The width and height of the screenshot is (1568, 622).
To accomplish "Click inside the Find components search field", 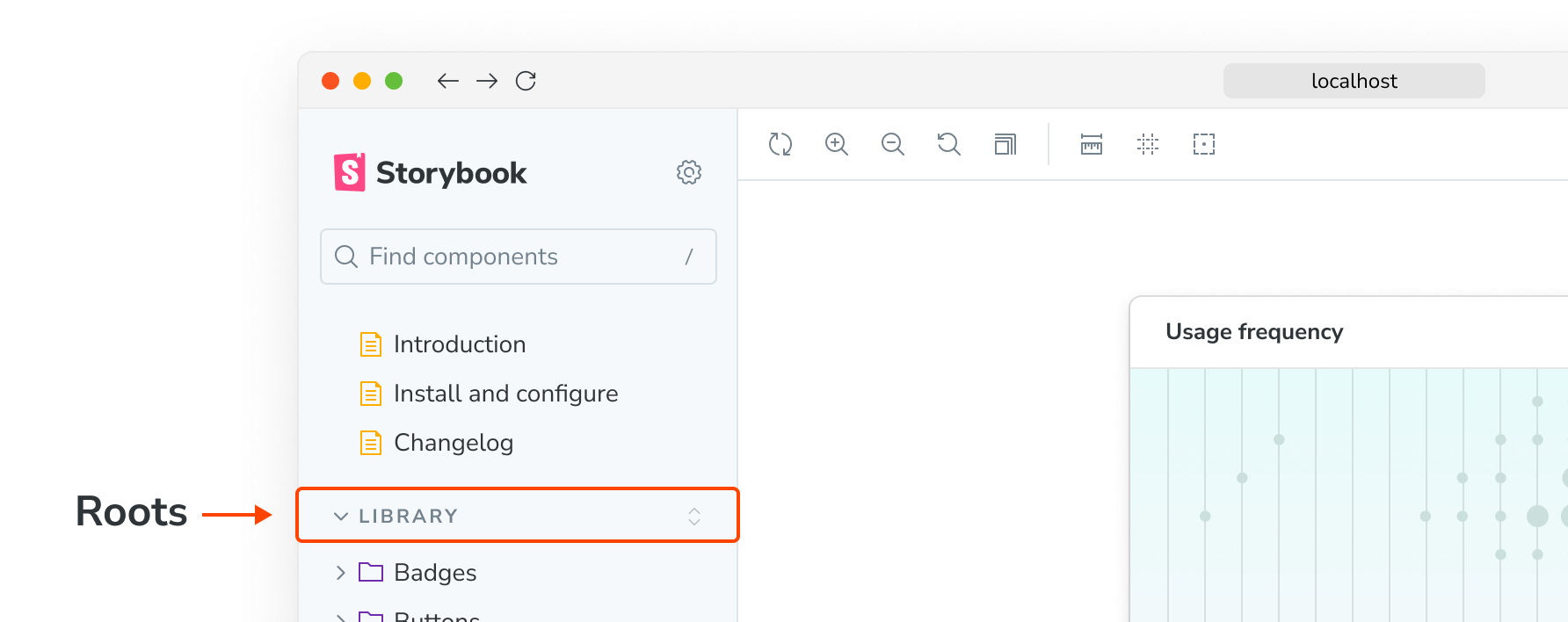I will point(518,257).
